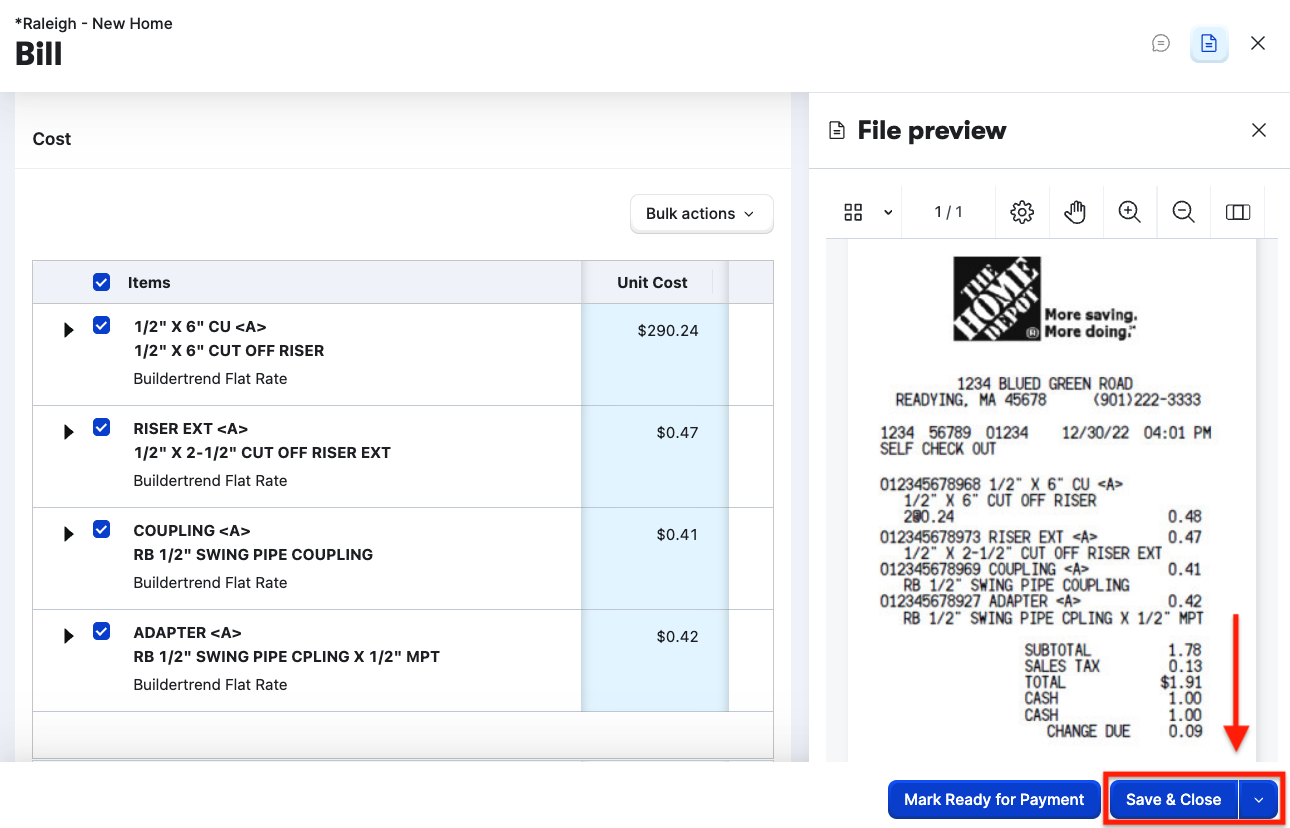This screenshot has width=1290, height=828.
Task: Click Mark Ready for Payment
Action: pos(994,800)
